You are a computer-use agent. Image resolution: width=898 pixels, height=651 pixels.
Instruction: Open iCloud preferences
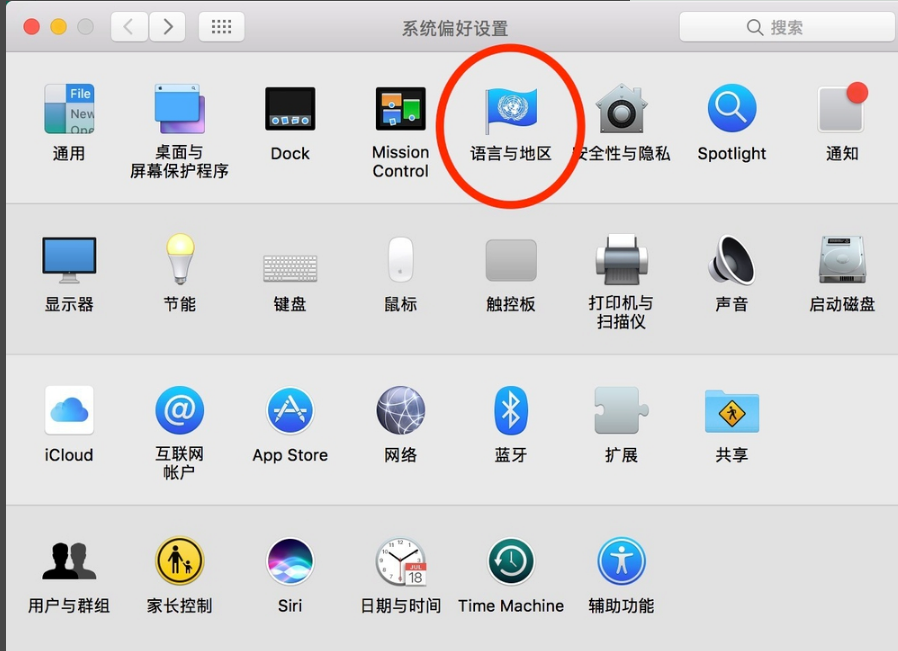pos(68,412)
